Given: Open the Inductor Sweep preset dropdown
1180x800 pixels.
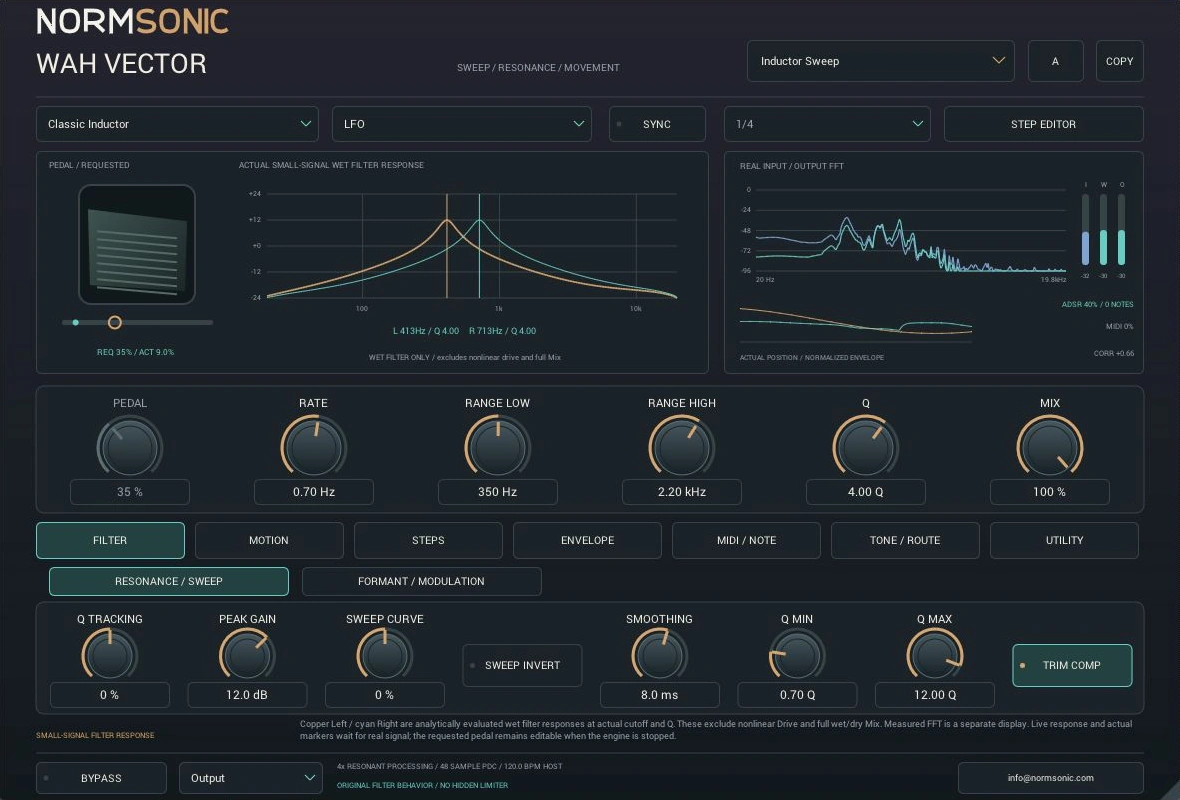Looking at the screenshot, I should [880, 61].
